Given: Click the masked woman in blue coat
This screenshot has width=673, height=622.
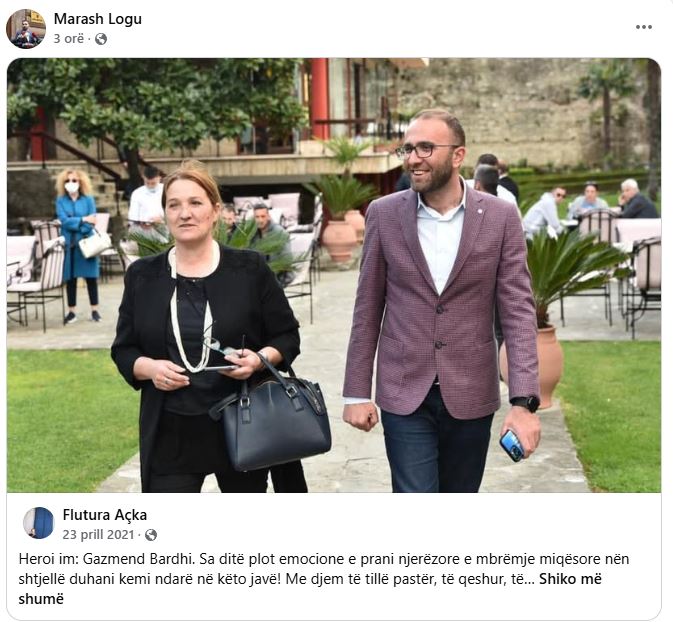Looking at the screenshot, I should (78, 246).
